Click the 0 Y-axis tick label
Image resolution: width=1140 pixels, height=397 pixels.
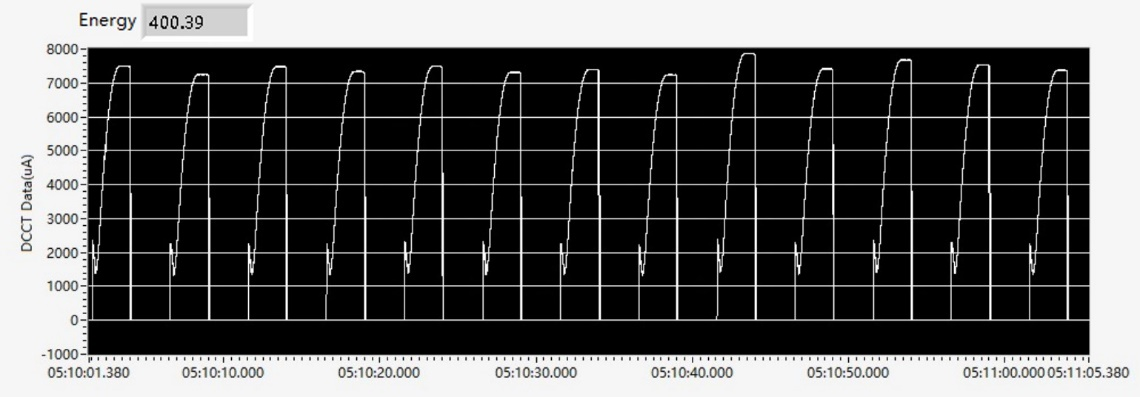click(x=74, y=321)
